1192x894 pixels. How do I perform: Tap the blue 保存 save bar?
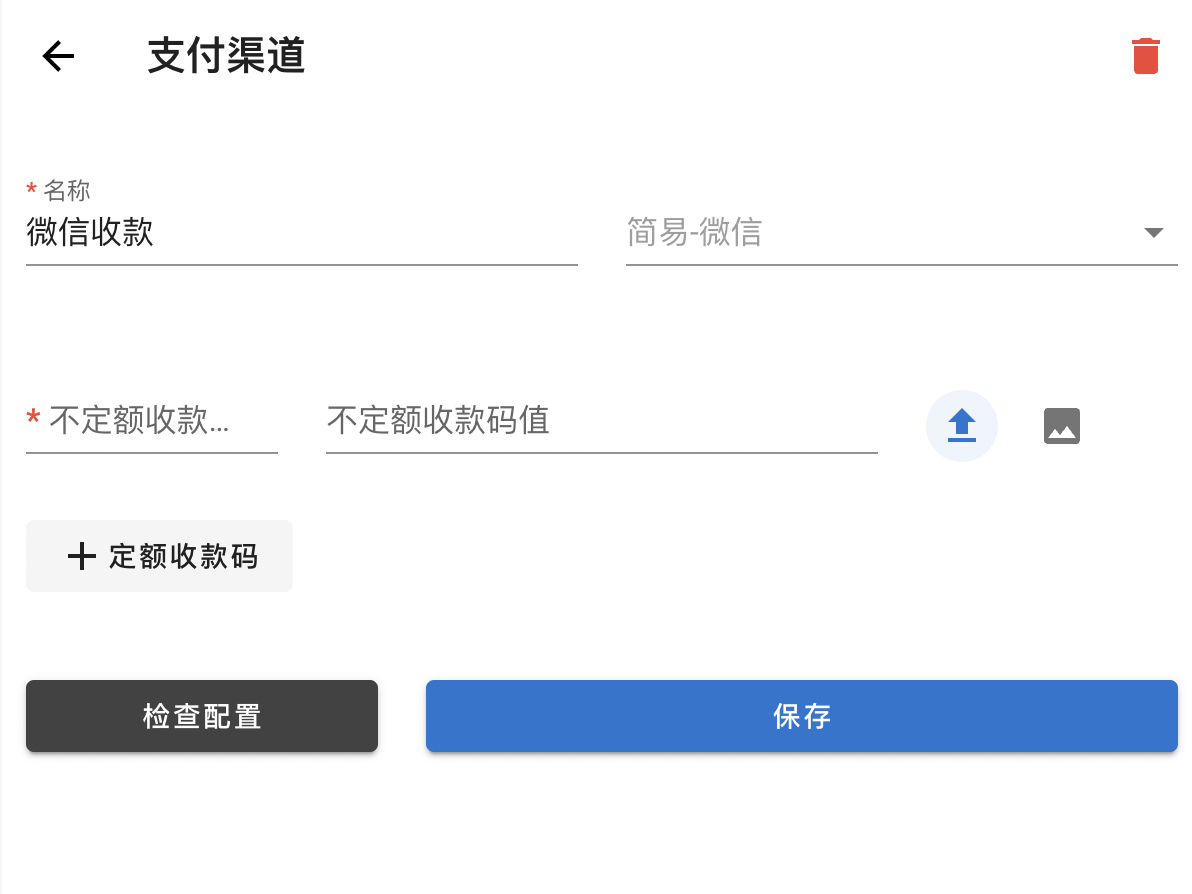click(x=801, y=716)
